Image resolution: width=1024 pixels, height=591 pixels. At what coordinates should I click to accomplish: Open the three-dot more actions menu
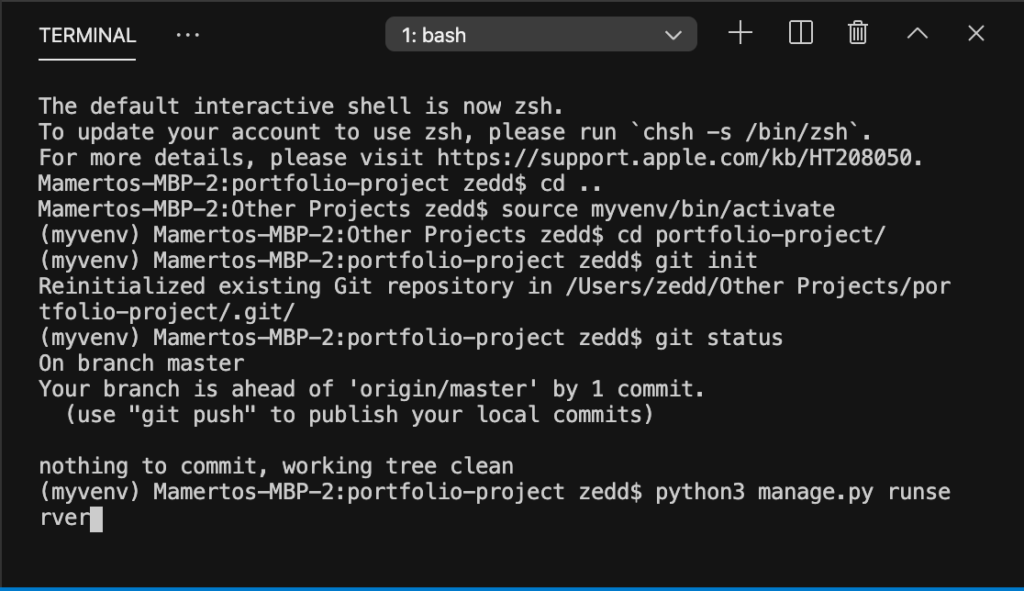187,35
